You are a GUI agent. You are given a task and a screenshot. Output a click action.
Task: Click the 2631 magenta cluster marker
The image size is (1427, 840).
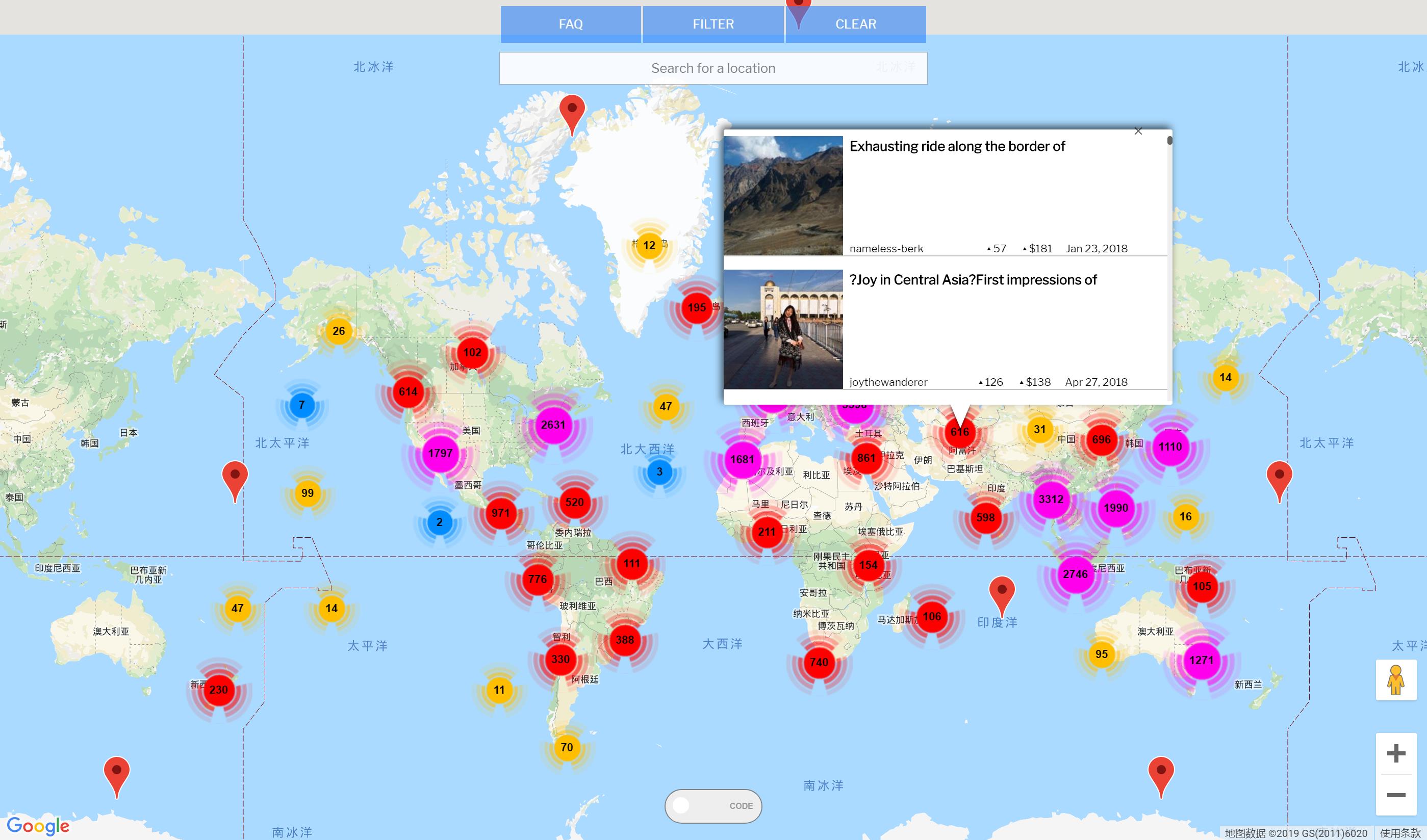click(553, 425)
